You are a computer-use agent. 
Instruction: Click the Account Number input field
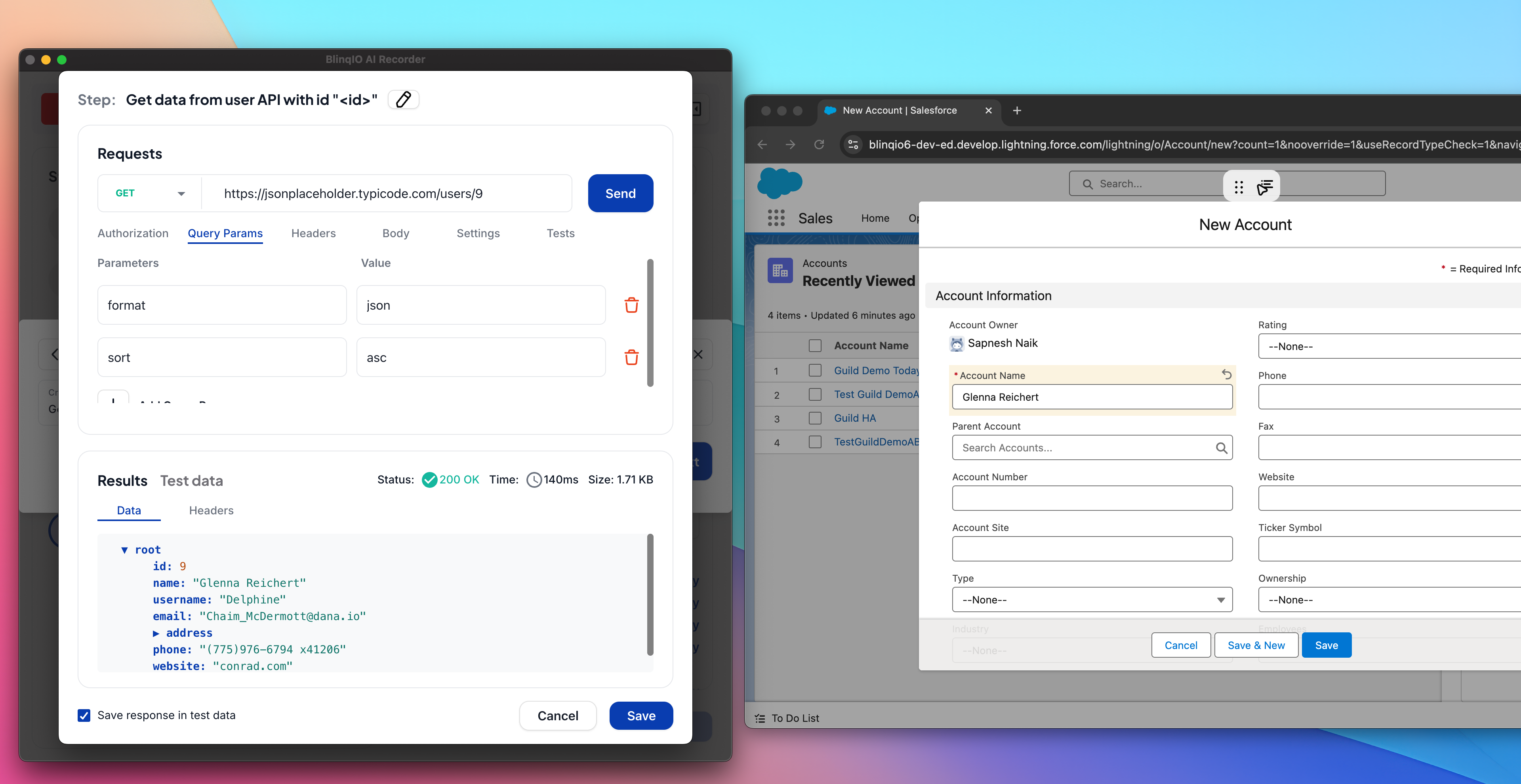click(1092, 498)
